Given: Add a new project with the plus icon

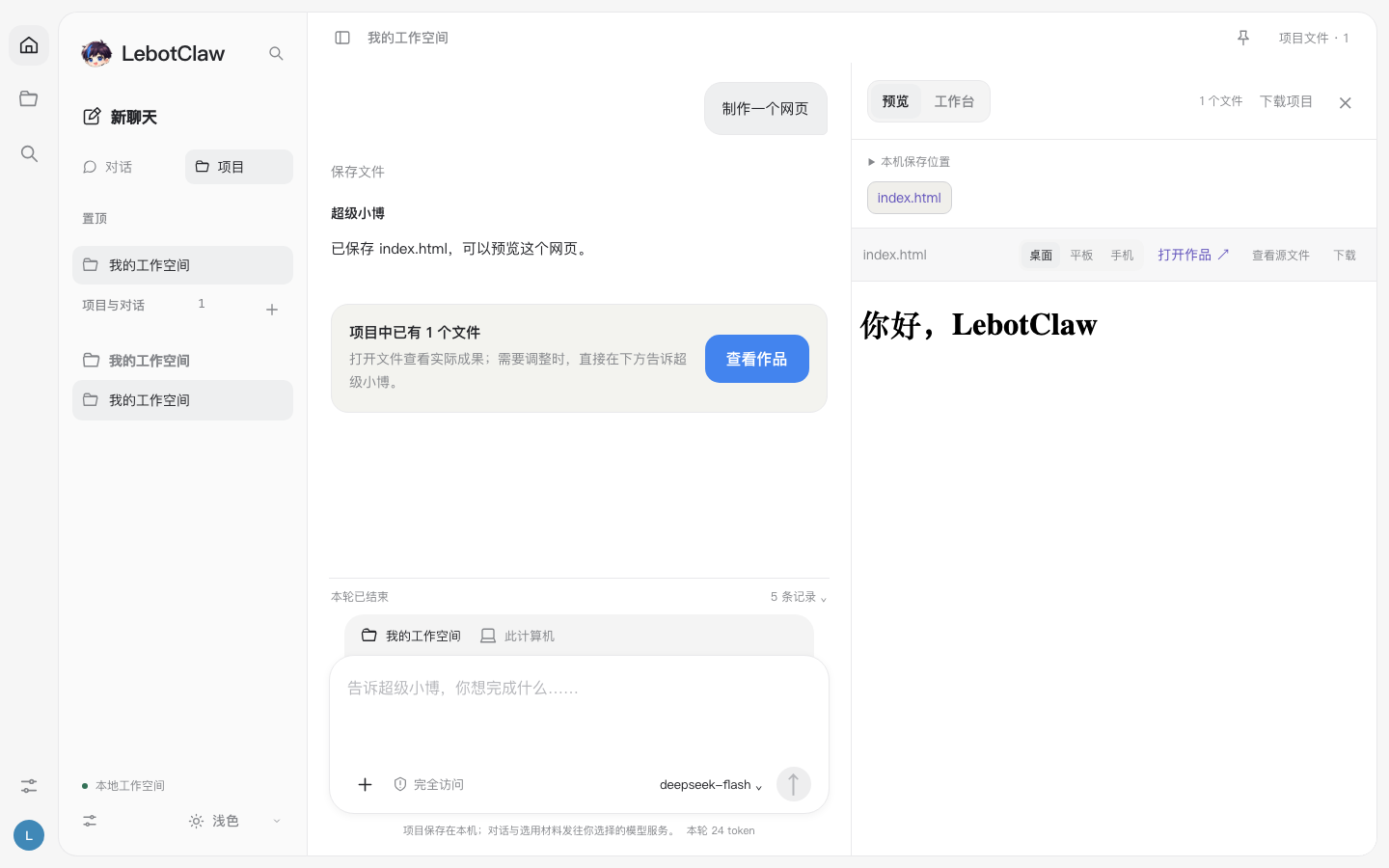Looking at the screenshot, I should tap(272, 310).
